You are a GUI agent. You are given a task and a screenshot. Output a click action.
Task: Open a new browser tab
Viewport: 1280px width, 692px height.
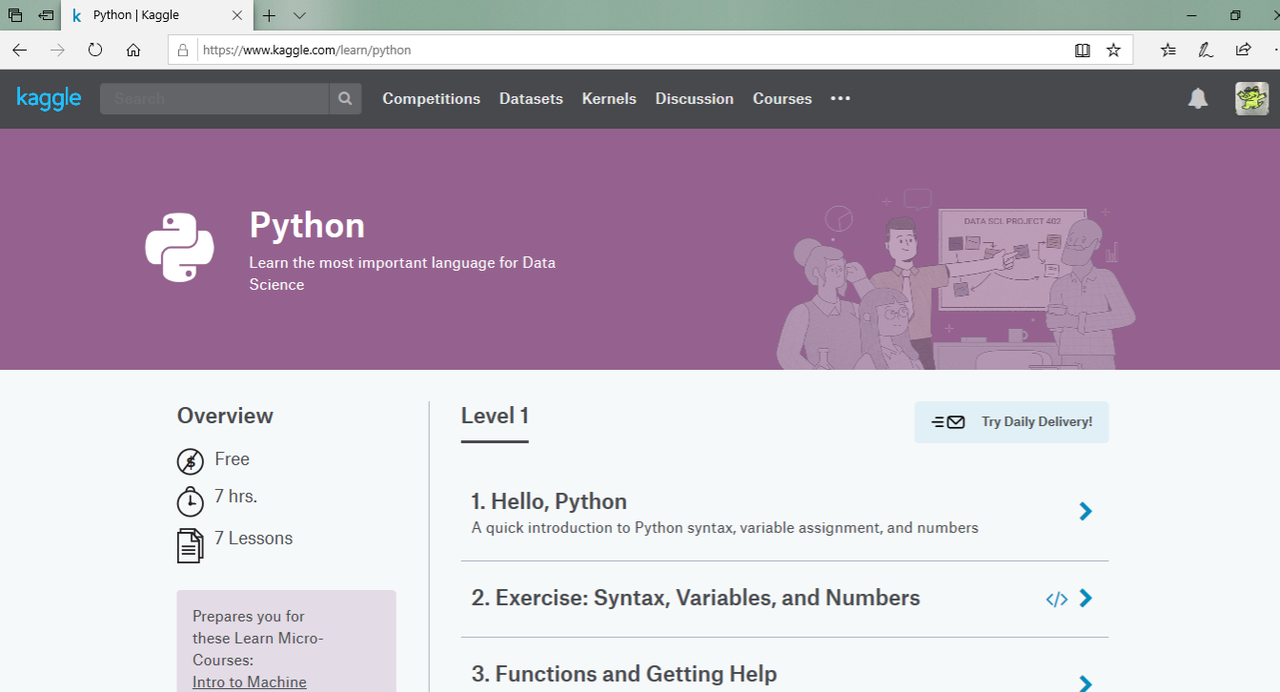tap(268, 16)
